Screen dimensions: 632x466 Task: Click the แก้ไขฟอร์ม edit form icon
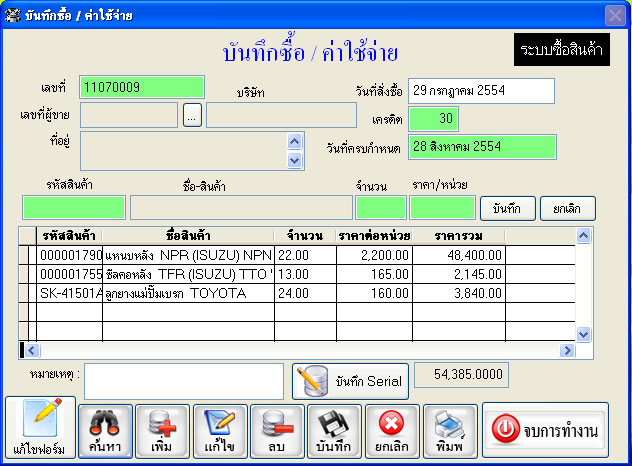pyautogui.click(x=41, y=428)
